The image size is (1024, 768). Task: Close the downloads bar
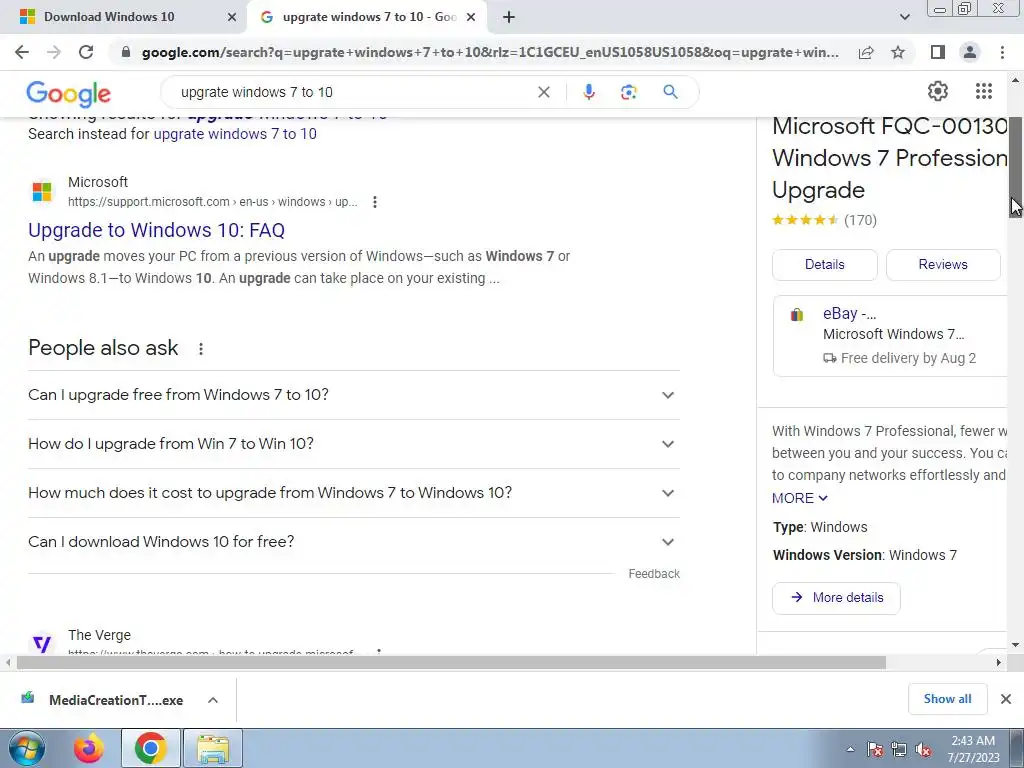pos(1006,699)
